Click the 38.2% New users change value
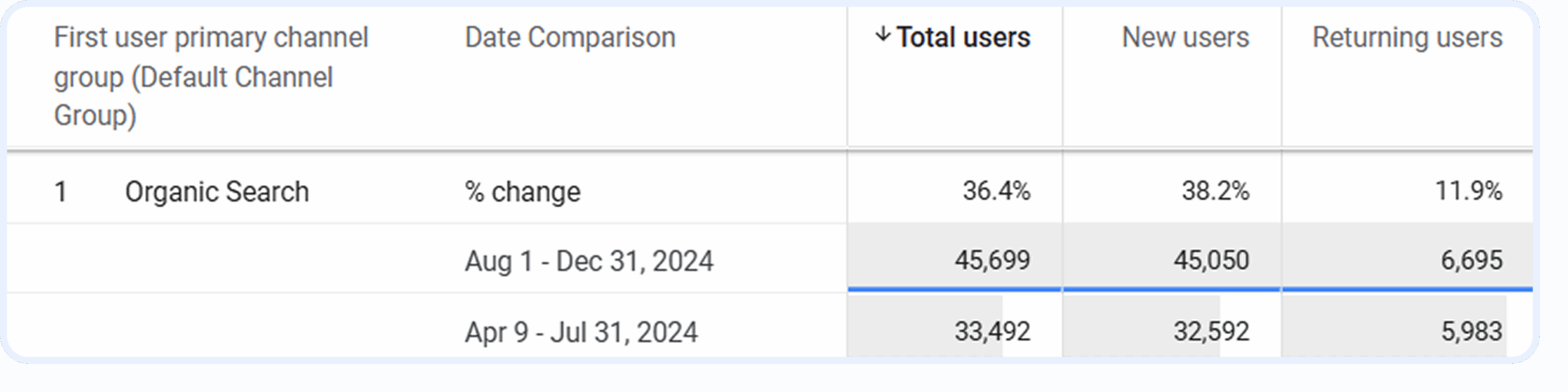Image resolution: width=1568 pixels, height=392 pixels. pyautogui.click(x=1215, y=190)
